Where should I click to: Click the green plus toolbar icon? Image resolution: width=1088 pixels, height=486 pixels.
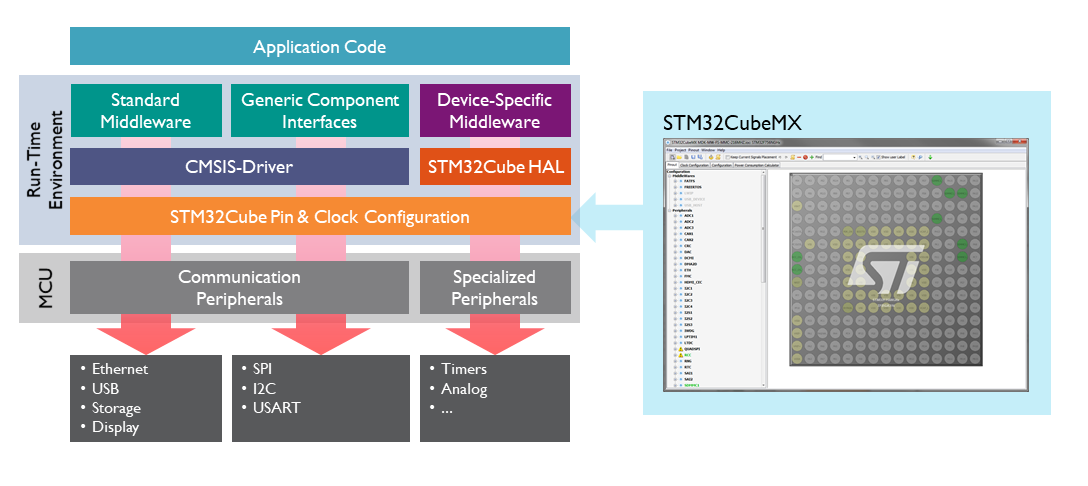(812, 157)
